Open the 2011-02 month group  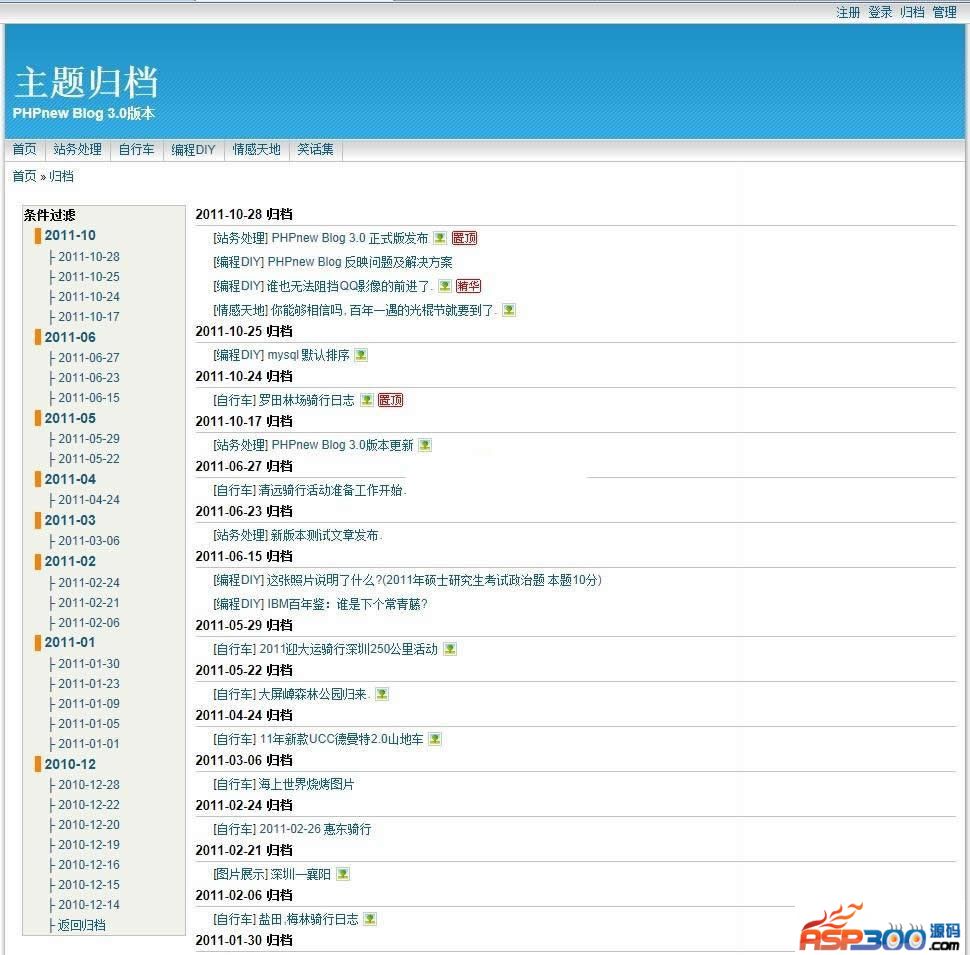coord(70,562)
